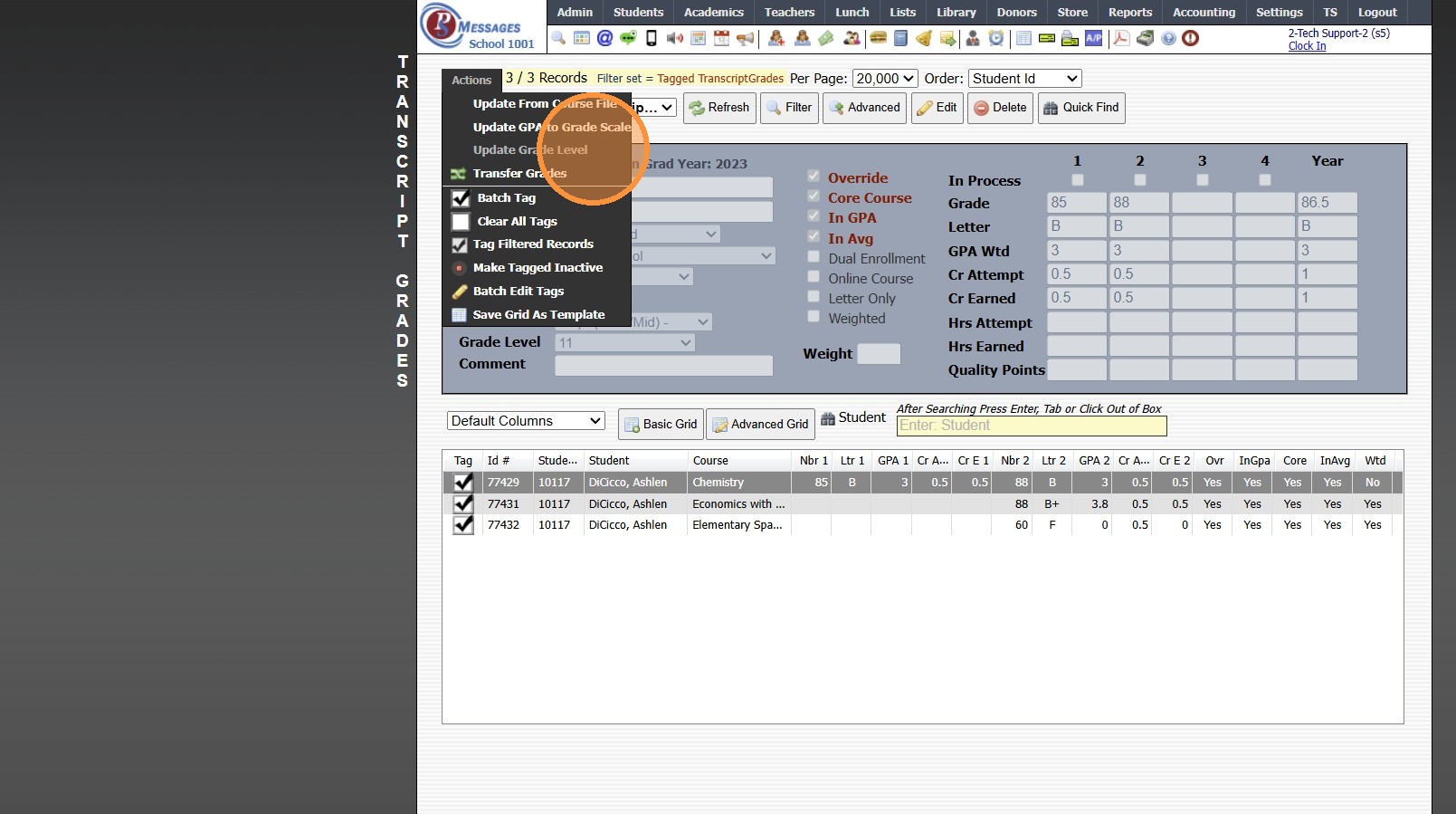This screenshot has height=814, width=1456.
Task: Open the Default Columns dropdown
Action: tap(525, 421)
